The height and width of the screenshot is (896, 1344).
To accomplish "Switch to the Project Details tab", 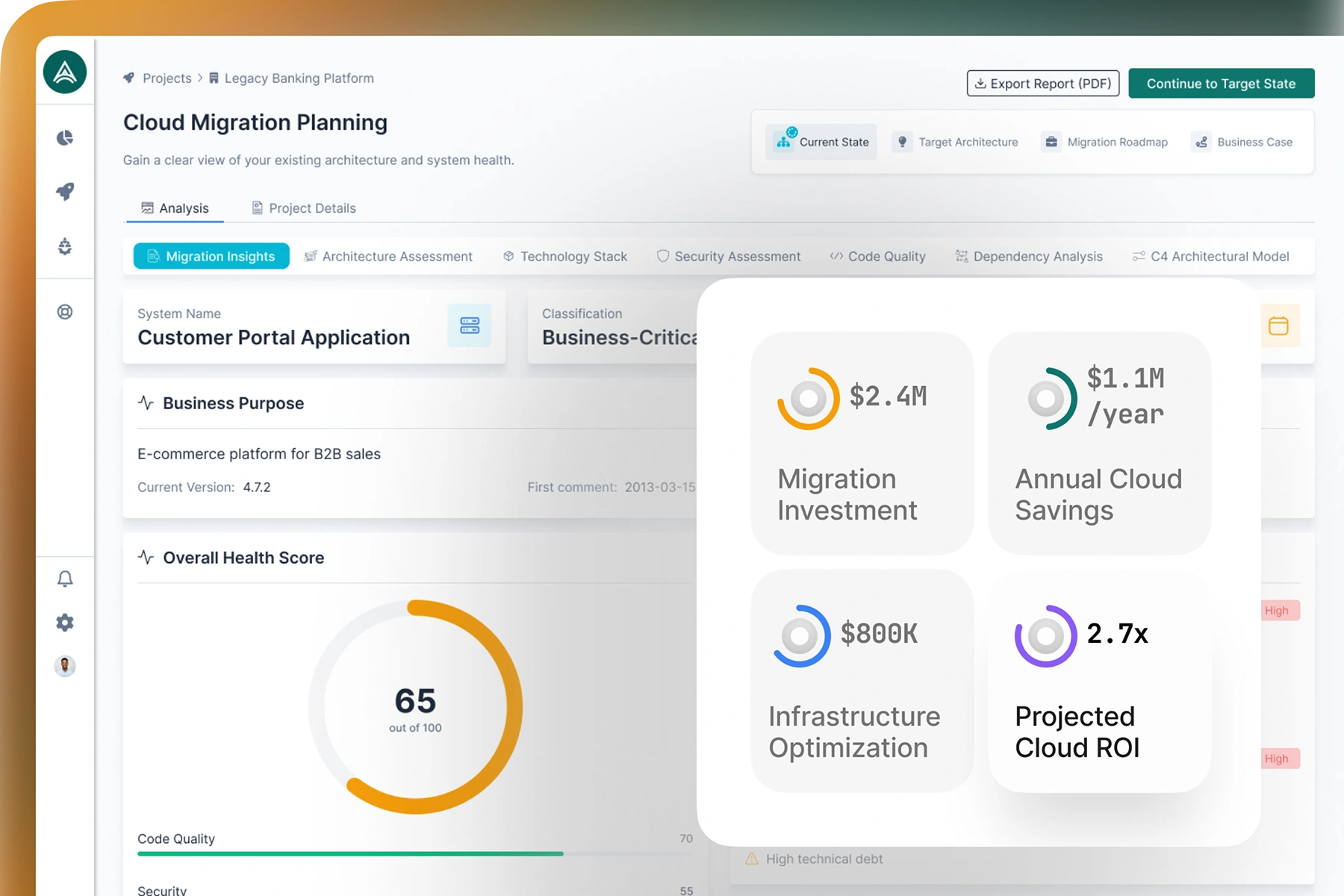I will pos(303,208).
